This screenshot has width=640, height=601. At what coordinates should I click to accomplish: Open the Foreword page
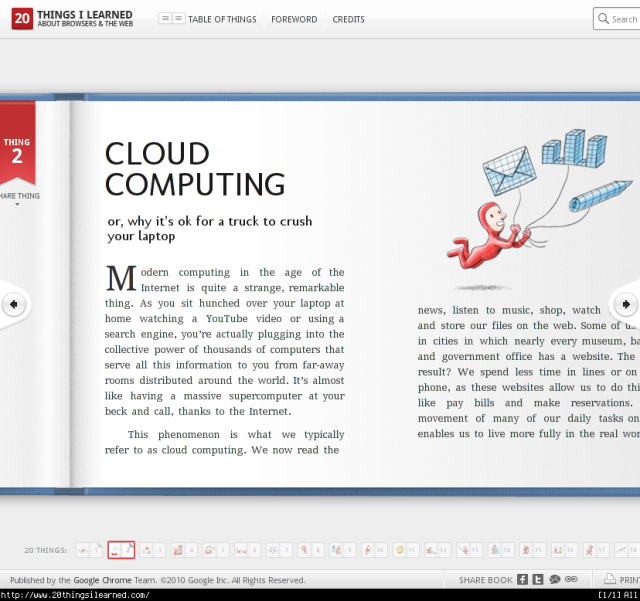[x=294, y=19]
